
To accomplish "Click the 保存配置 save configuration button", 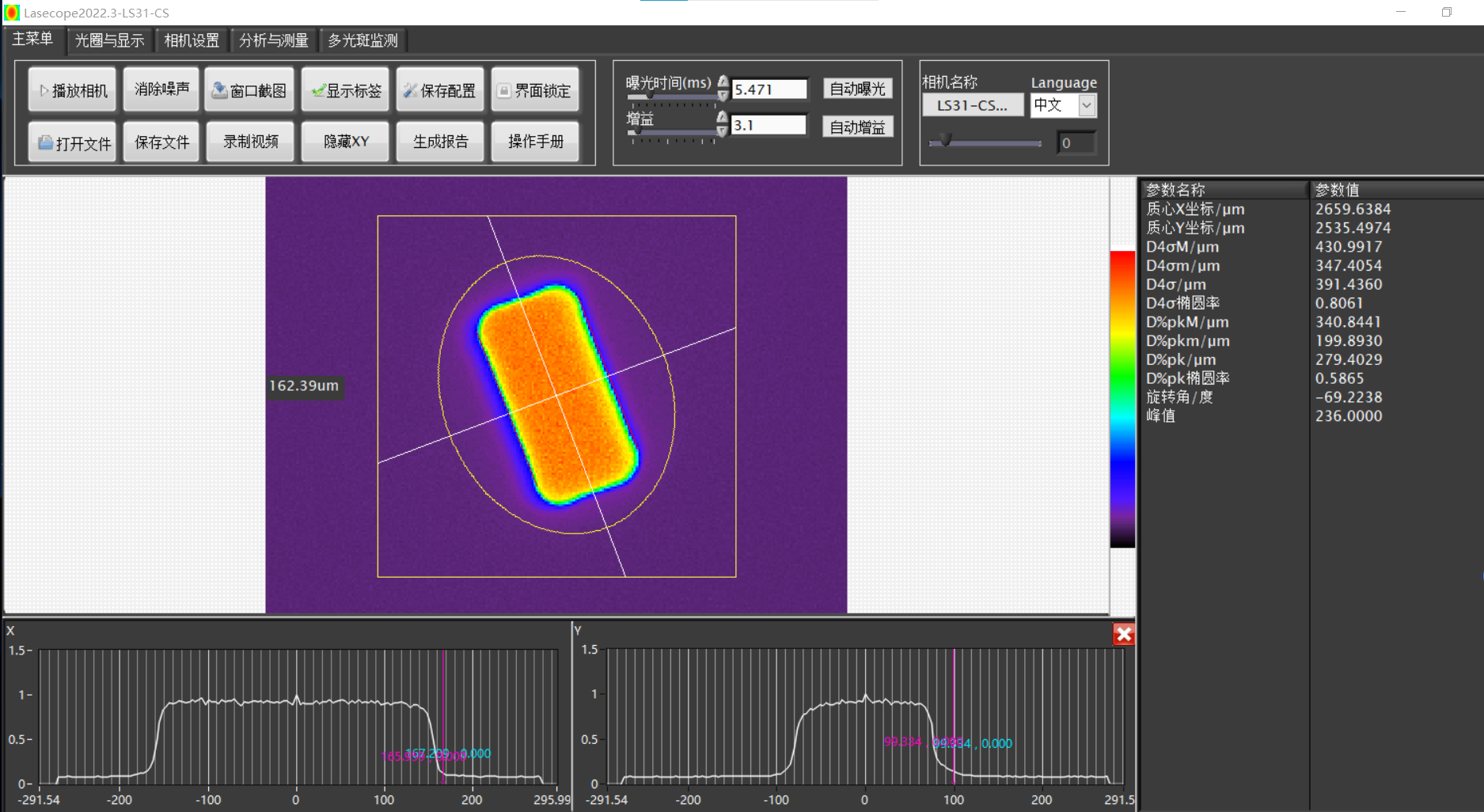I will [x=440, y=90].
